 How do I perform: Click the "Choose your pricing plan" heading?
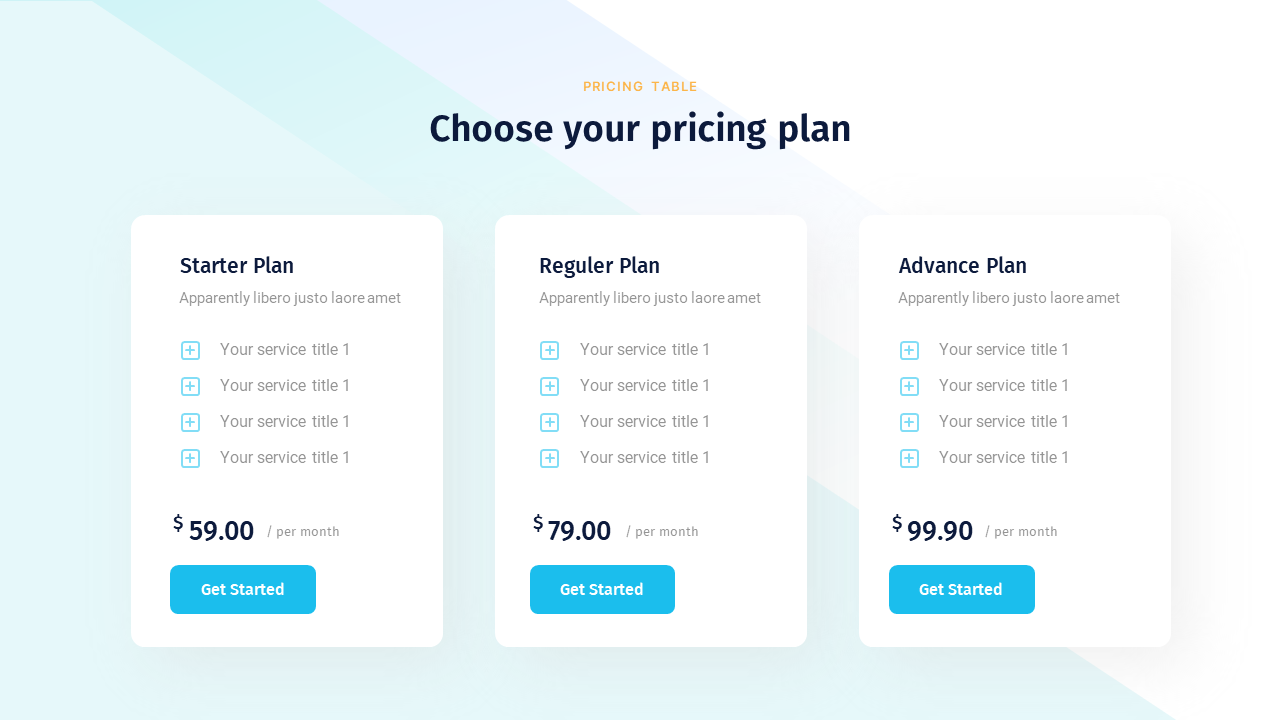click(640, 129)
